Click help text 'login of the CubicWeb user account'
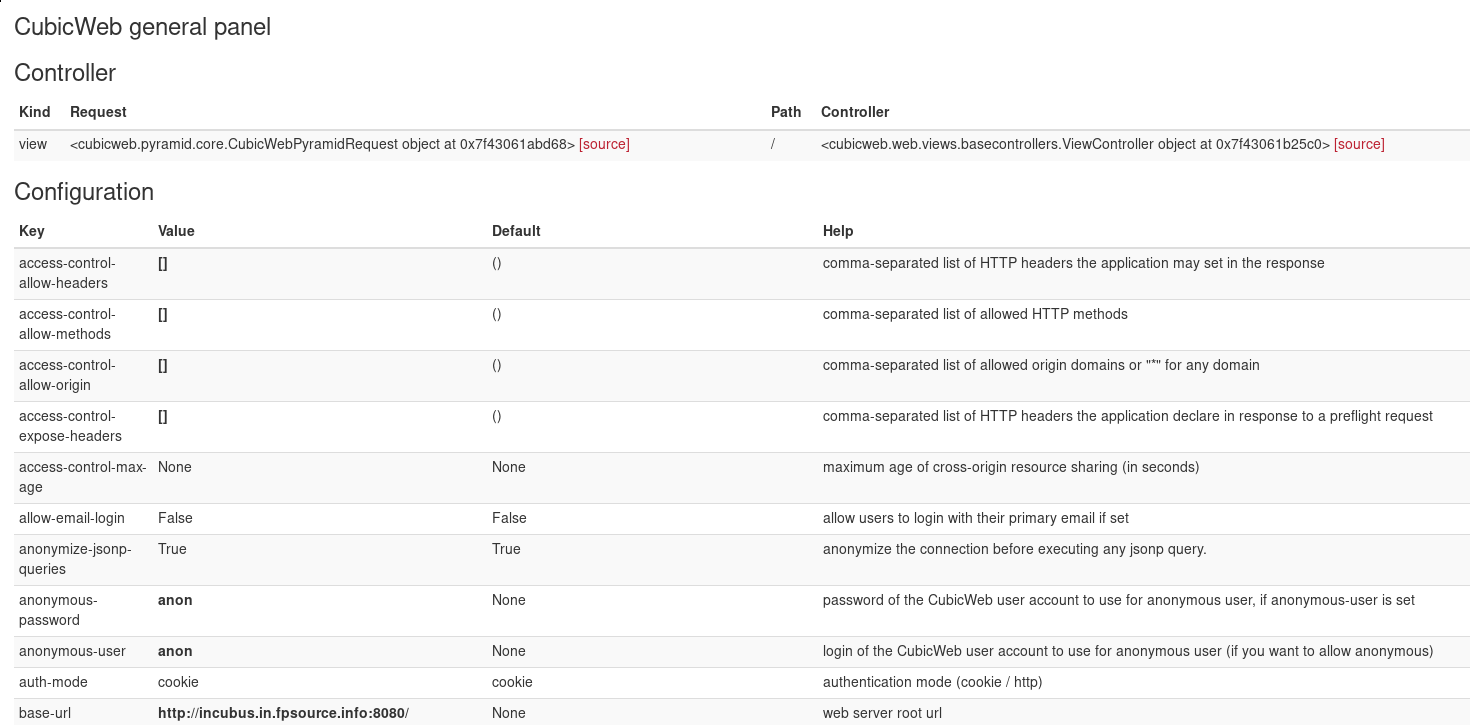Image resolution: width=1470 pixels, height=725 pixels. 1128,651
